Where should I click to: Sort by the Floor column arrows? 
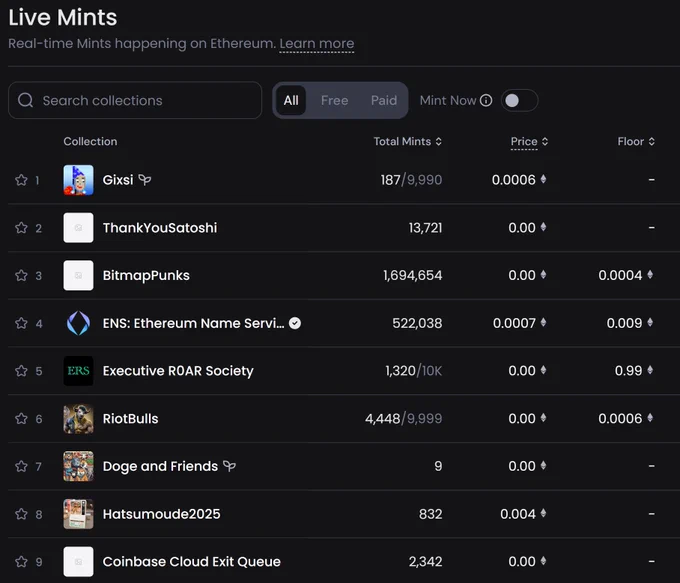point(651,141)
